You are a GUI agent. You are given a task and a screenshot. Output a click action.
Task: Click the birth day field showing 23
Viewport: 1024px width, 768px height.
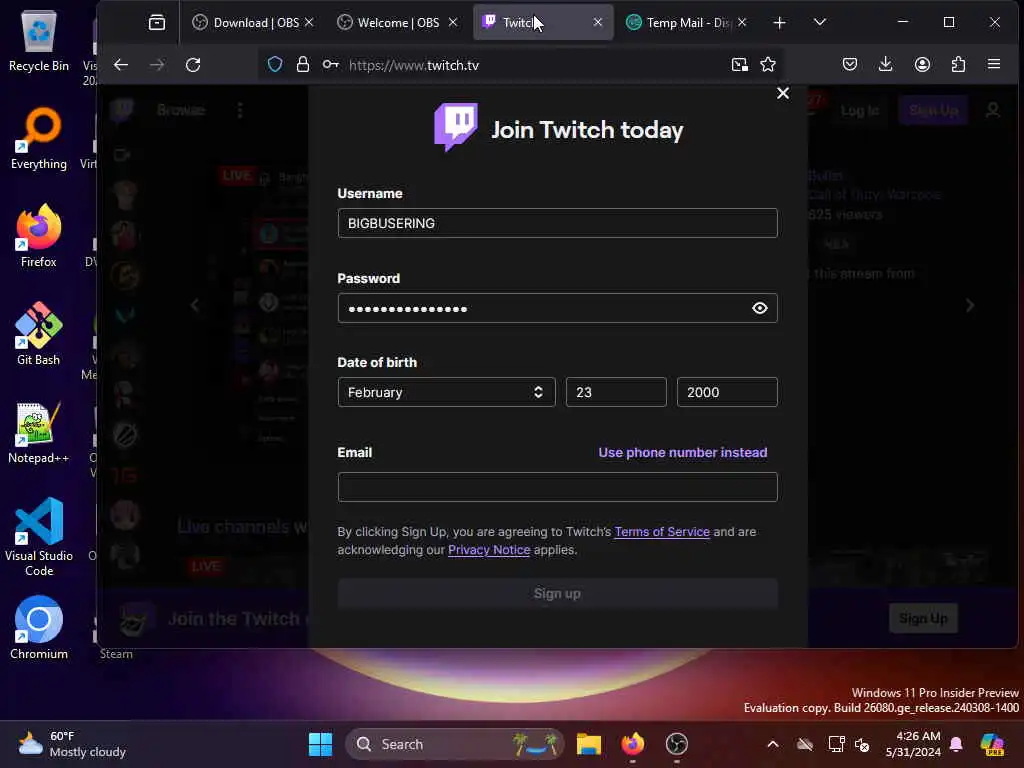(x=616, y=392)
